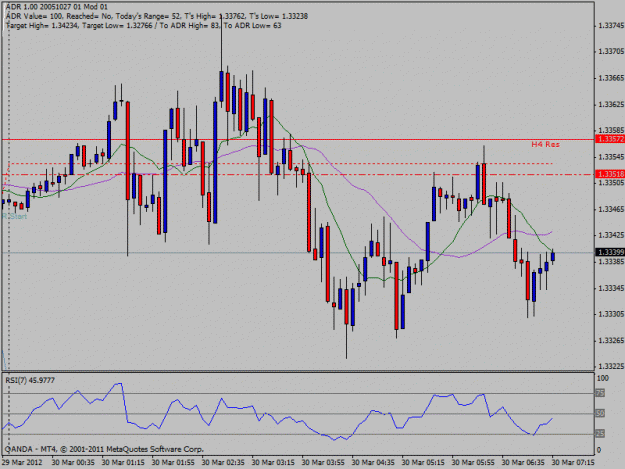Click the "ADR 1.00 20051027 01 Mod 01" indicator title
This screenshot has height=469, width=625.
(57, 7)
